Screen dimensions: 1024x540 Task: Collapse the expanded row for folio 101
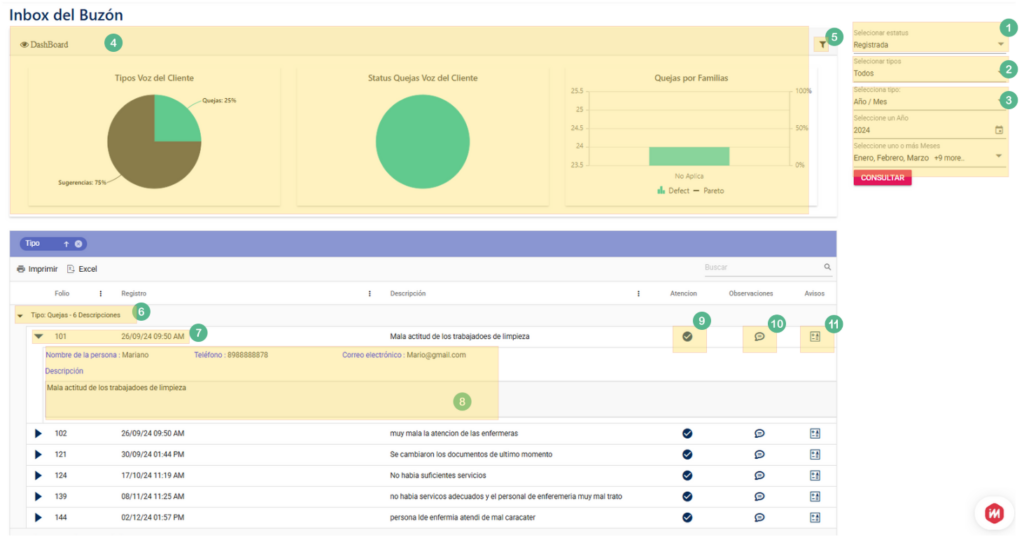pyautogui.click(x=39, y=337)
